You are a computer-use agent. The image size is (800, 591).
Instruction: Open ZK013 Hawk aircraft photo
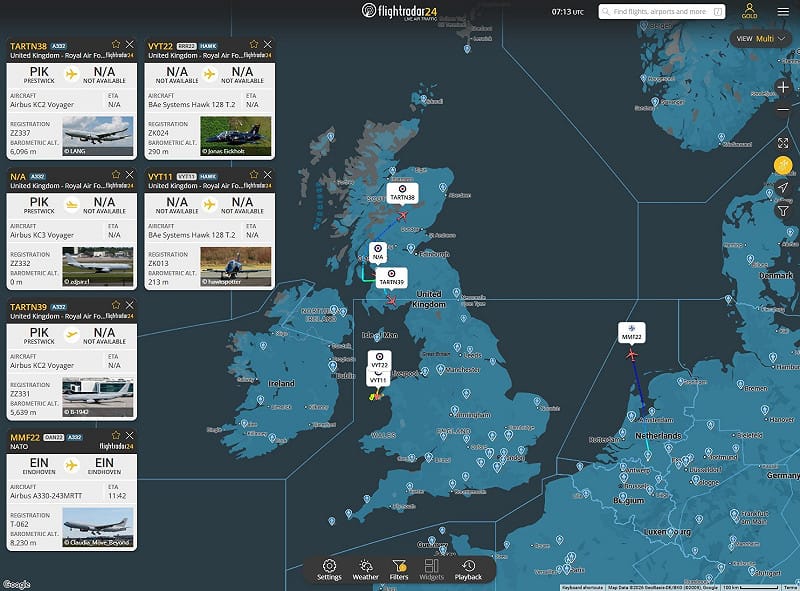click(236, 266)
